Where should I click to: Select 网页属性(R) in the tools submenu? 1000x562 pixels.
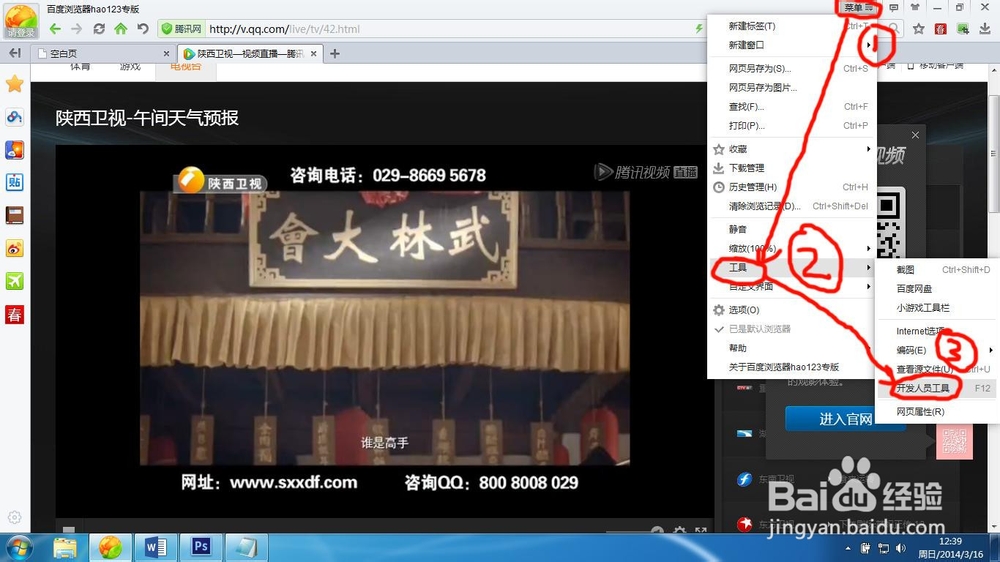click(x=938, y=411)
